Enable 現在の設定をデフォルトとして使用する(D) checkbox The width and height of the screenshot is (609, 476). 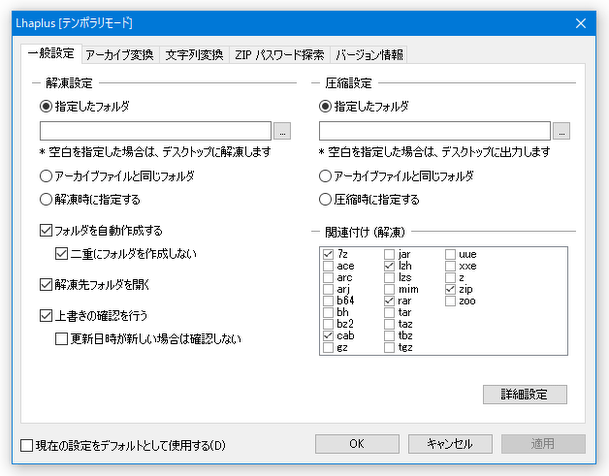click(x=26, y=445)
